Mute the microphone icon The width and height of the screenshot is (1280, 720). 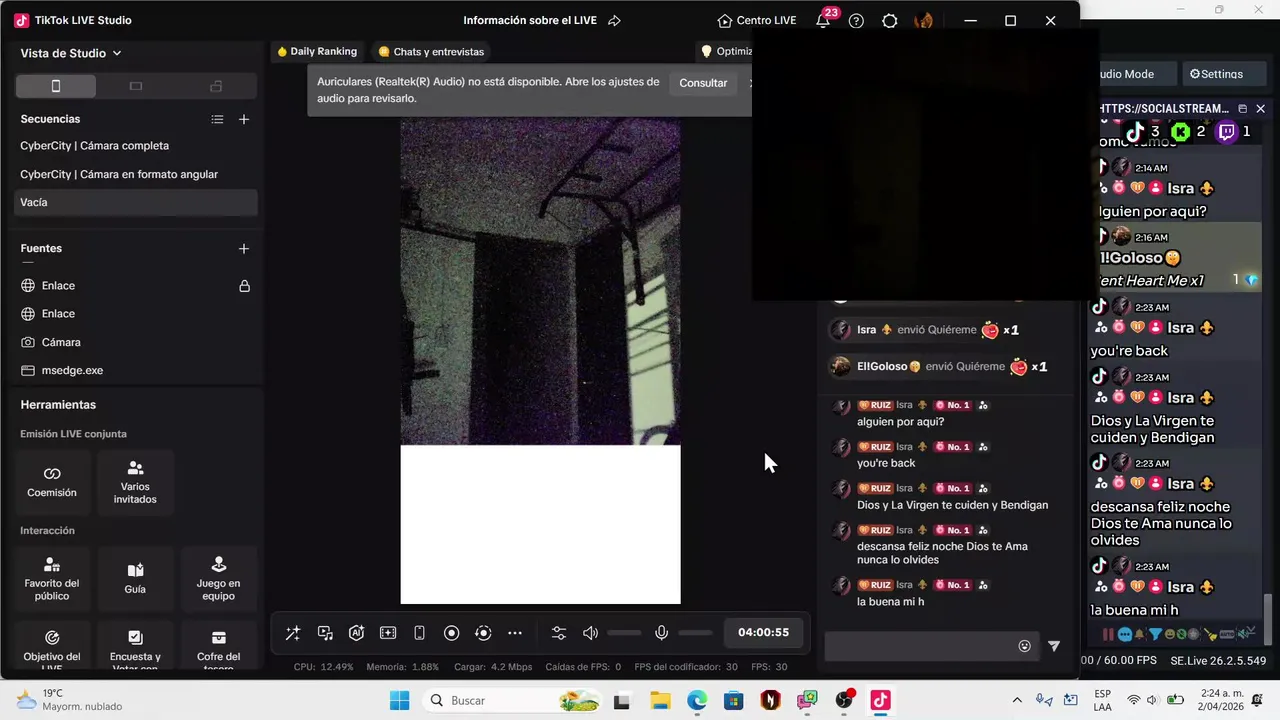pos(661,633)
